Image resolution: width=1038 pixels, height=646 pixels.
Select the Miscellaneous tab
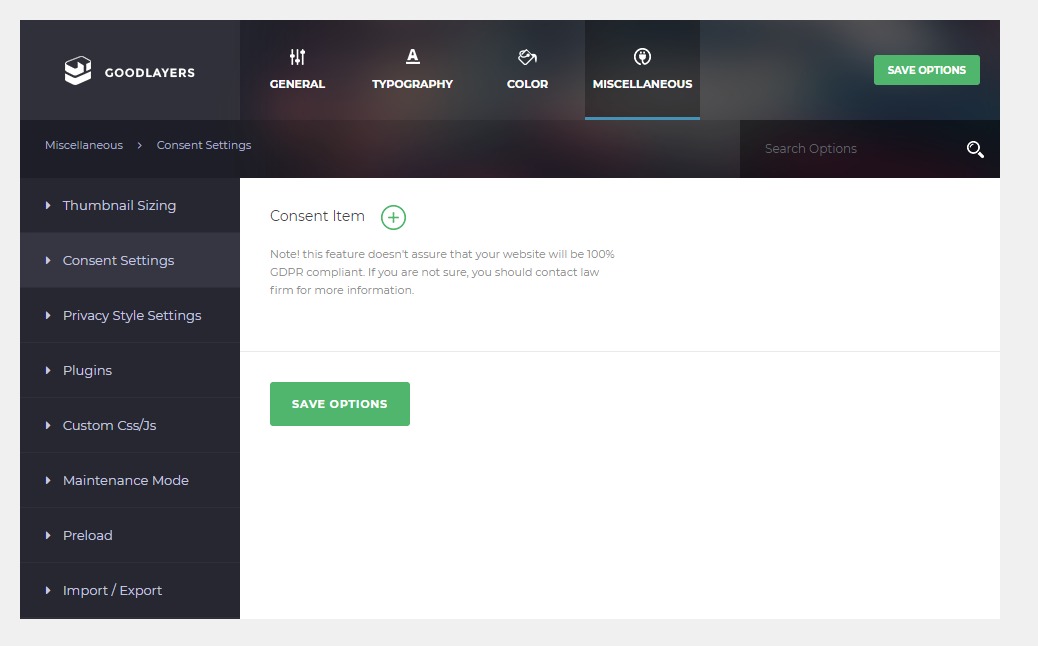point(642,70)
